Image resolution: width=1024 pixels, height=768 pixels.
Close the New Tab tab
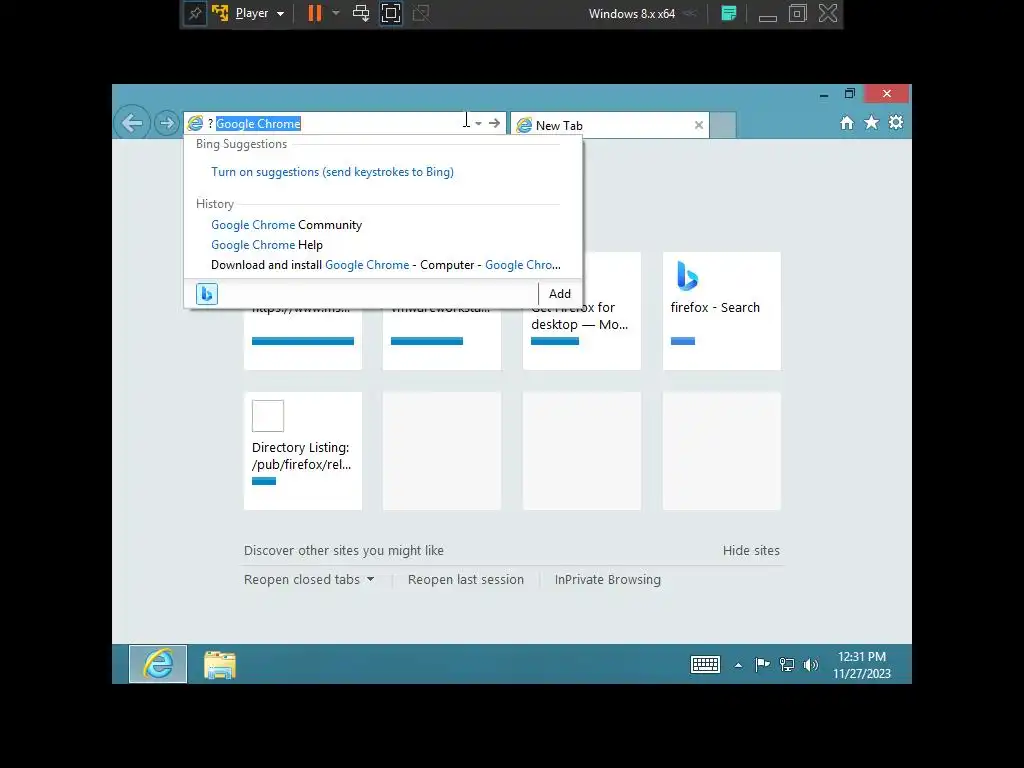tap(699, 125)
